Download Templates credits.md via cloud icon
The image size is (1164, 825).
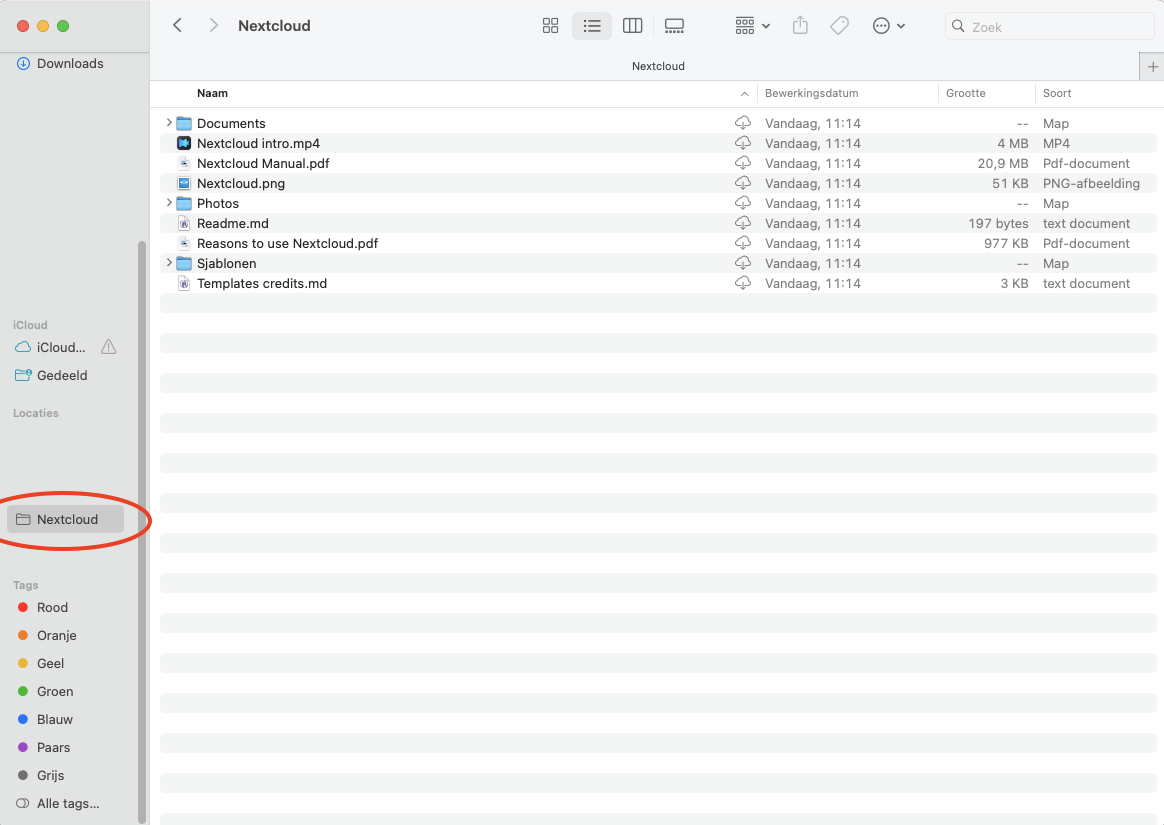click(743, 283)
